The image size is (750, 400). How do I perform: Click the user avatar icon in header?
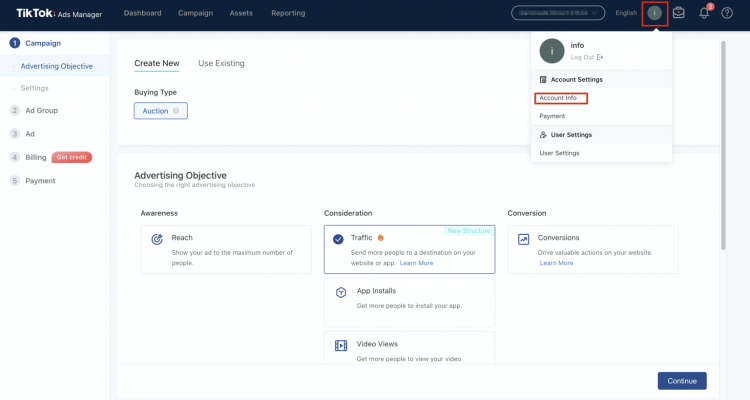(655, 13)
